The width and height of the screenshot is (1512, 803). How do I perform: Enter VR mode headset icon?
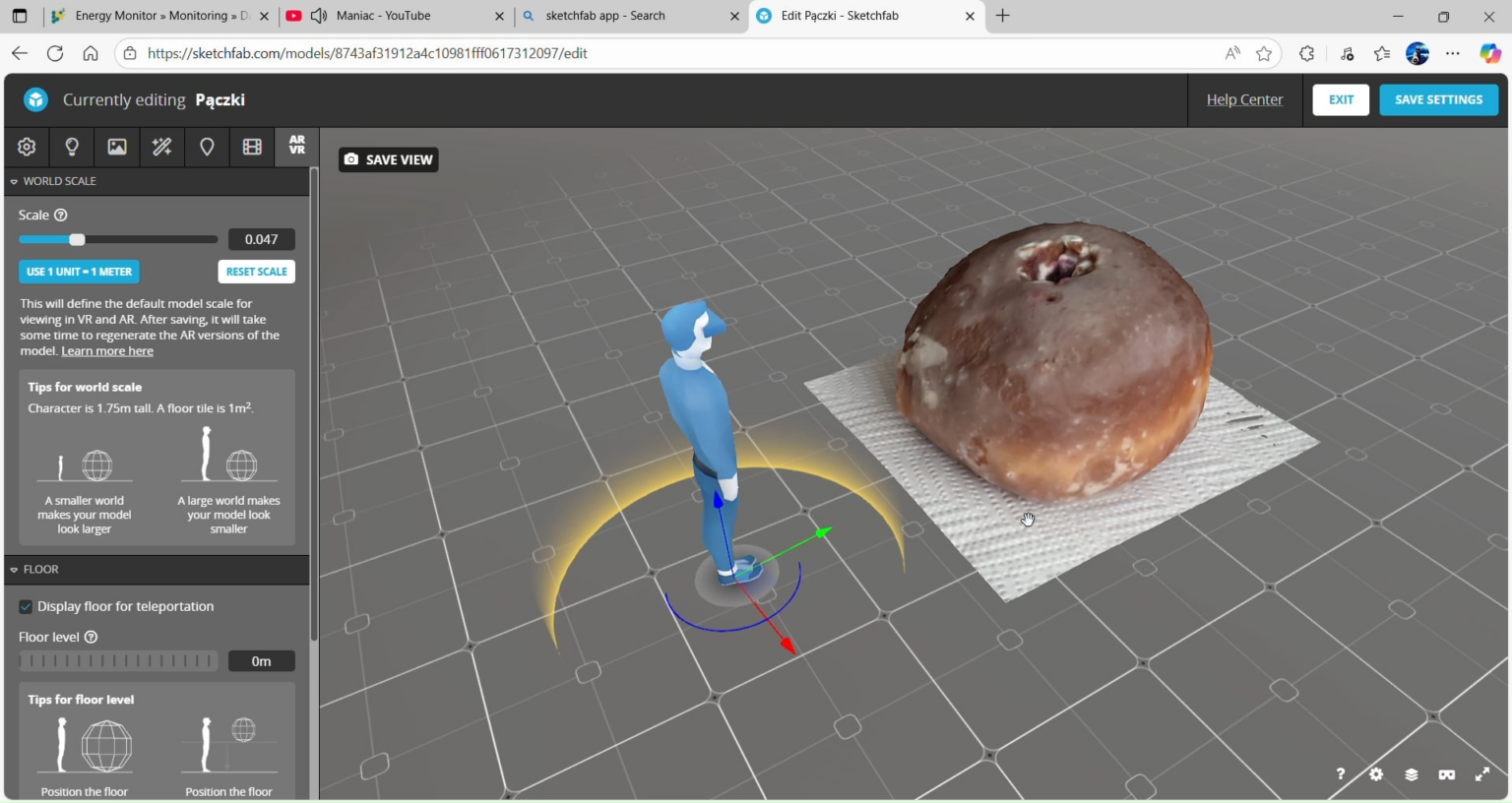click(x=1447, y=774)
